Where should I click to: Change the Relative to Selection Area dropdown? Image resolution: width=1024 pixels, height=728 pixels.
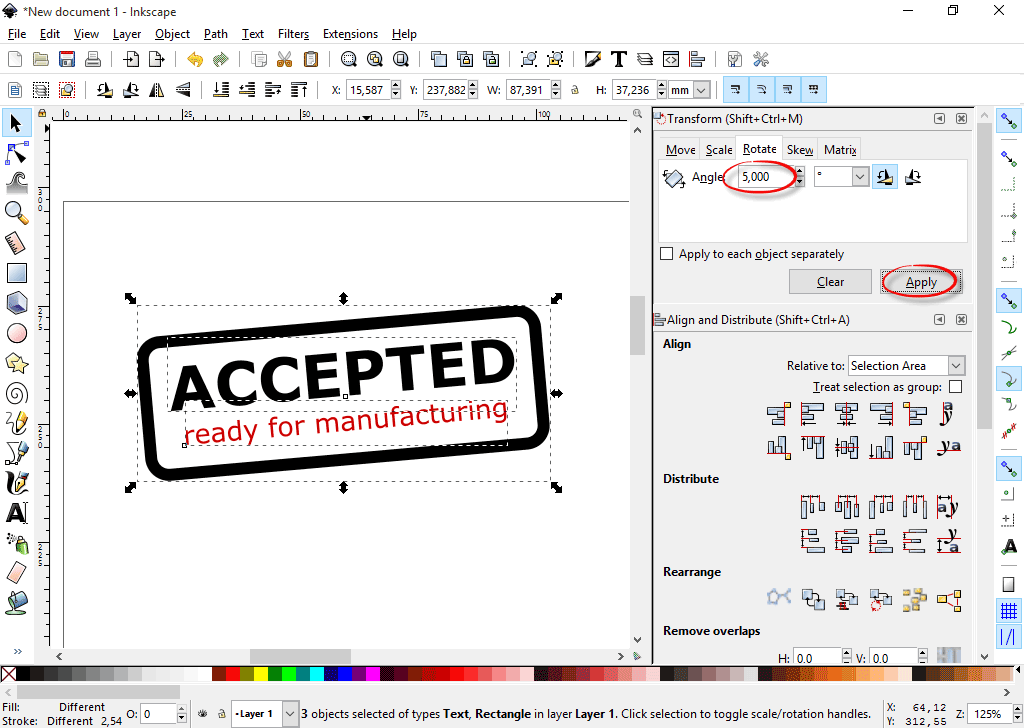coord(905,365)
